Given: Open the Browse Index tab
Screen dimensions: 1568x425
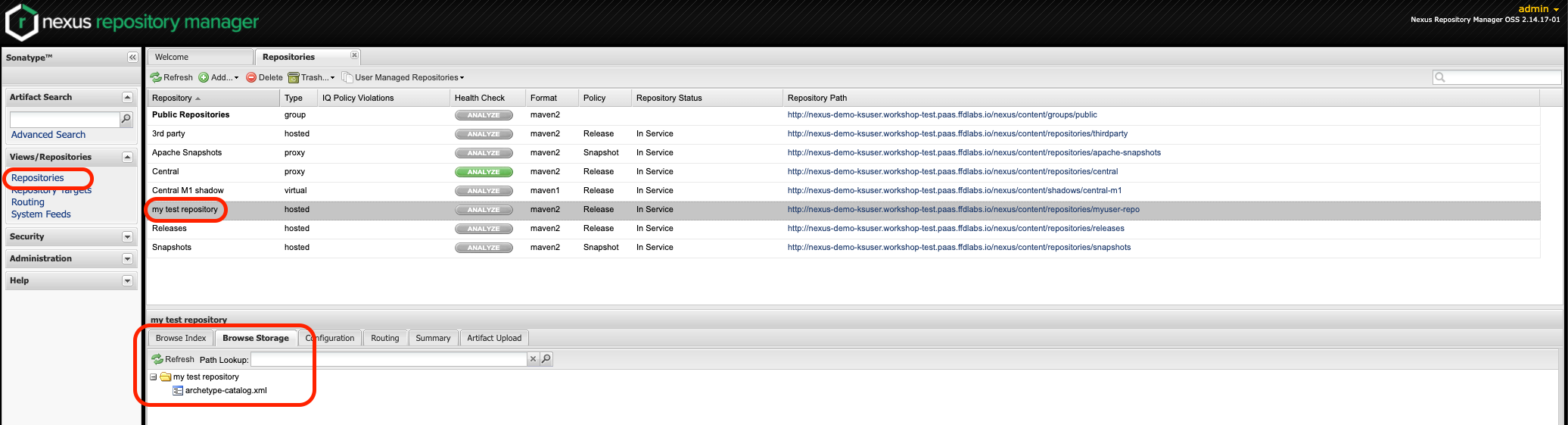Looking at the screenshot, I should click(x=181, y=338).
